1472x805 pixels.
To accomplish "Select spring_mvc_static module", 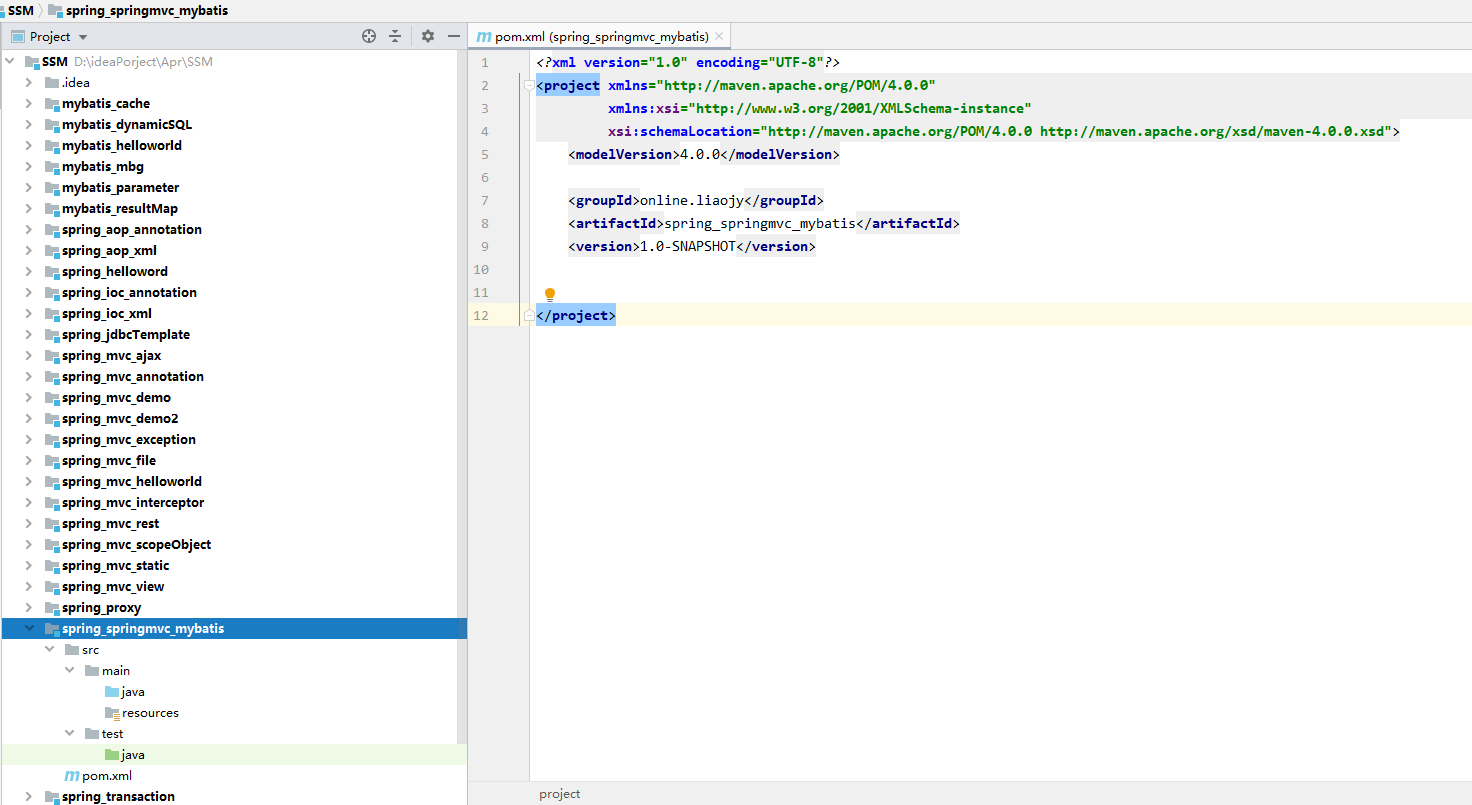I will coord(116,566).
